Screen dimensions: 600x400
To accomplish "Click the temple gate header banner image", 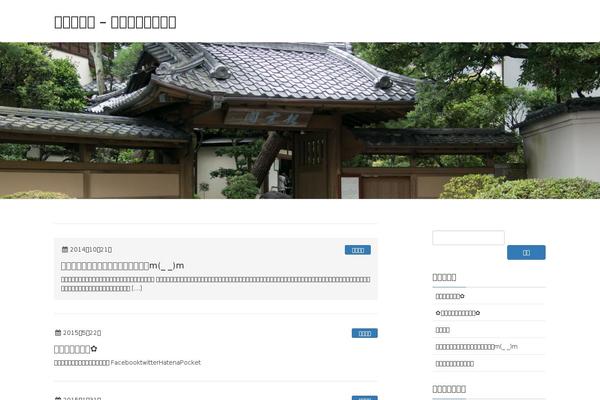I will (x=300, y=120).
